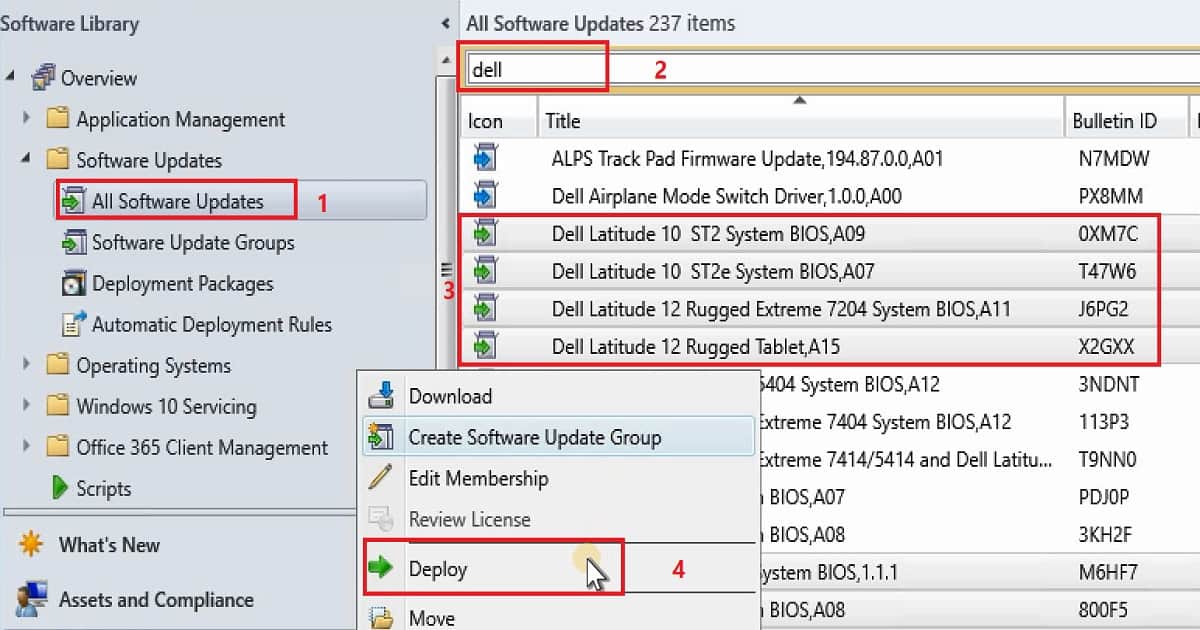The image size is (1200, 630).
Task: Select the Scripts node
Action: point(103,488)
